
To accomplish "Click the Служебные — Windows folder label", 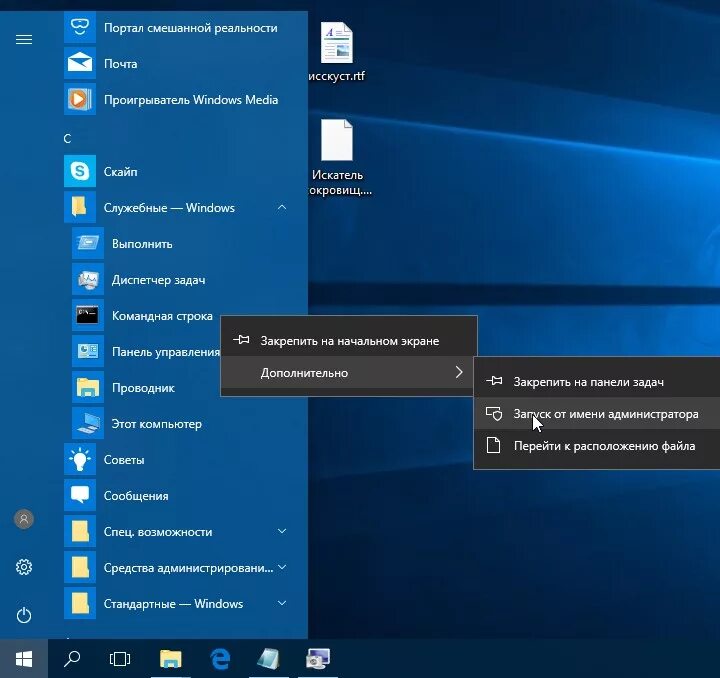I will pos(169,208).
